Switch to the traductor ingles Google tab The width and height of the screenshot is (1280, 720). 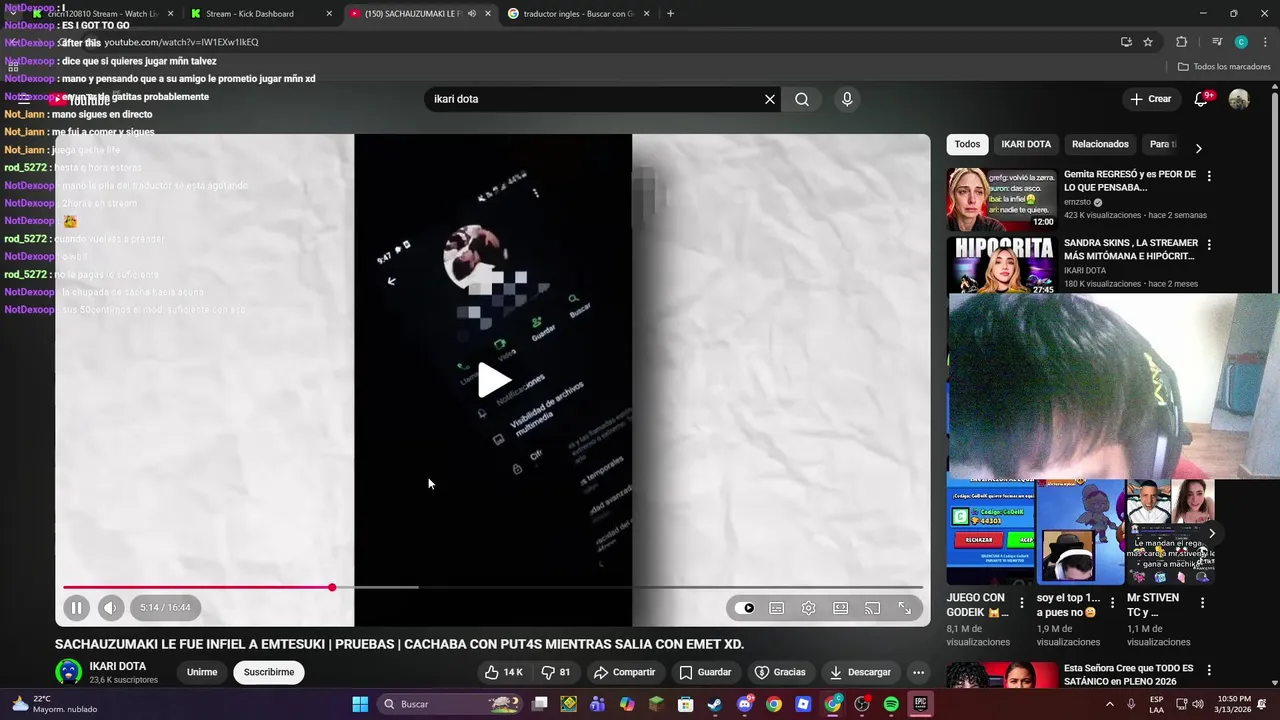pos(579,14)
